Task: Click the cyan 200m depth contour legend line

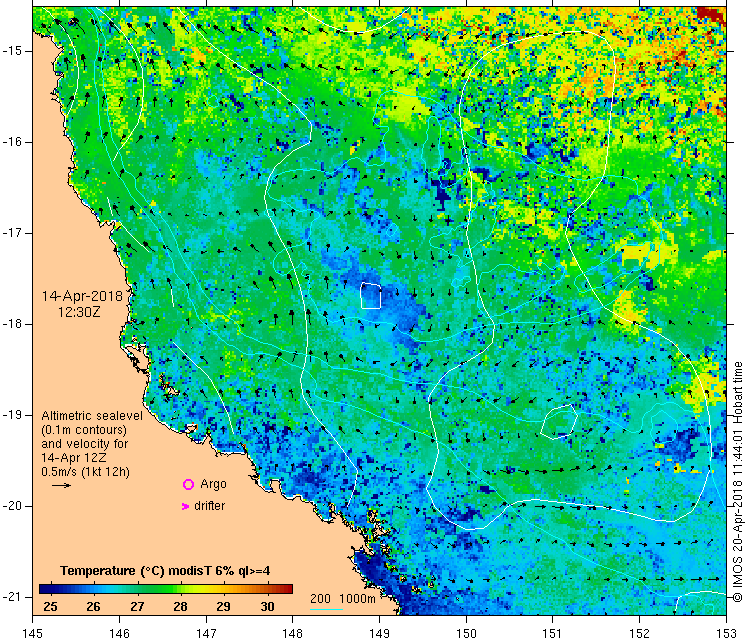Action: (x=326, y=609)
